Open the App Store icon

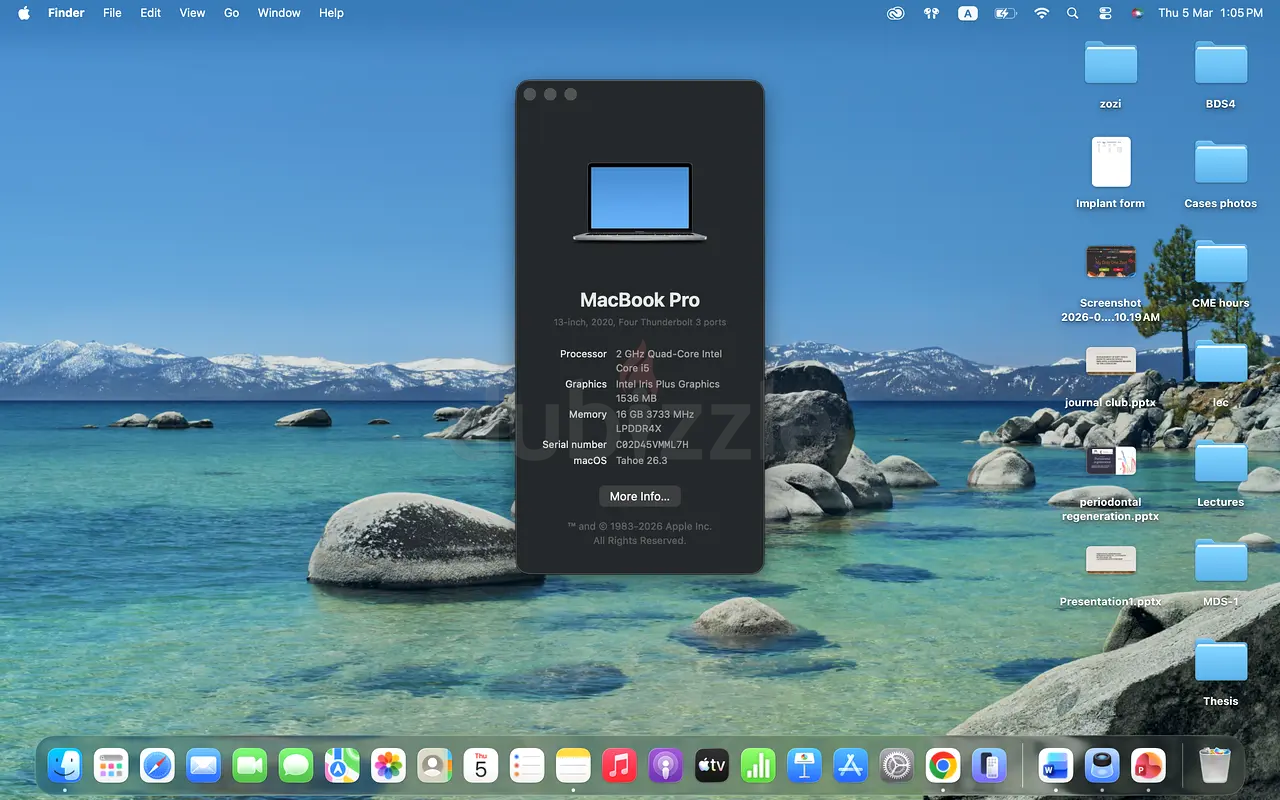(x=851, y=767)
